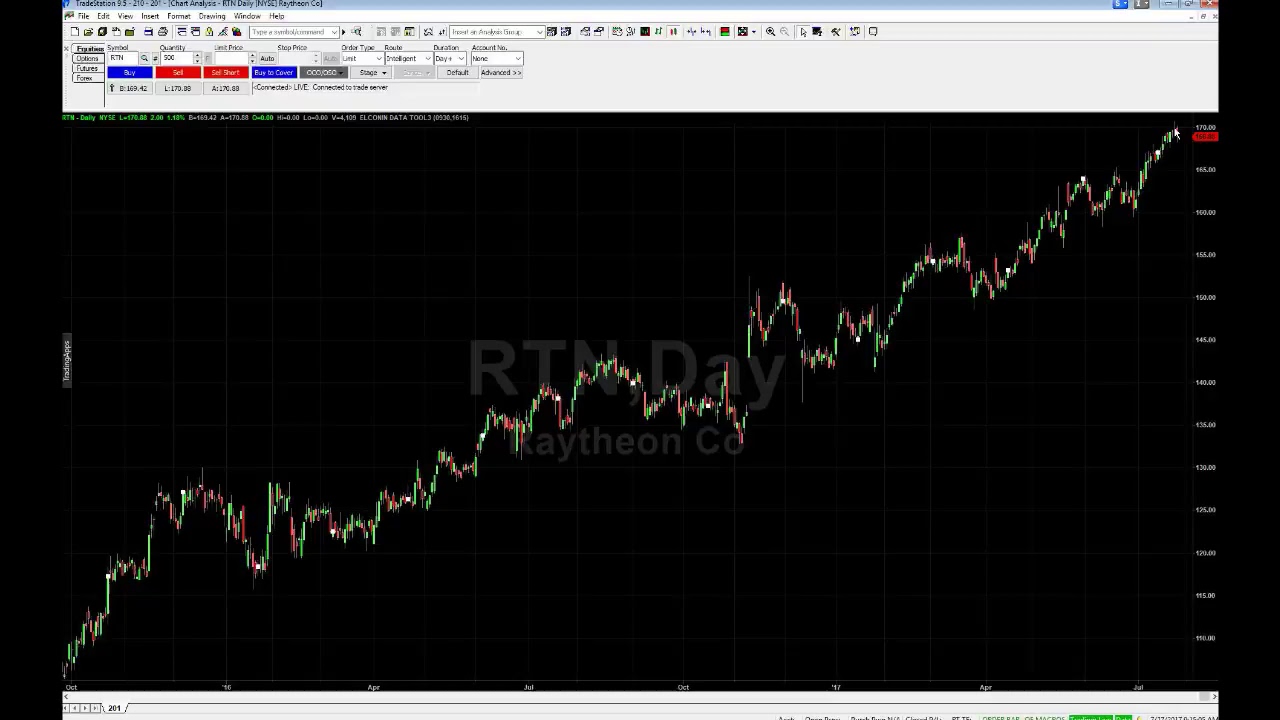Open the Account No. dropdown
This screenshot has width=1280, height=720.
518,58
